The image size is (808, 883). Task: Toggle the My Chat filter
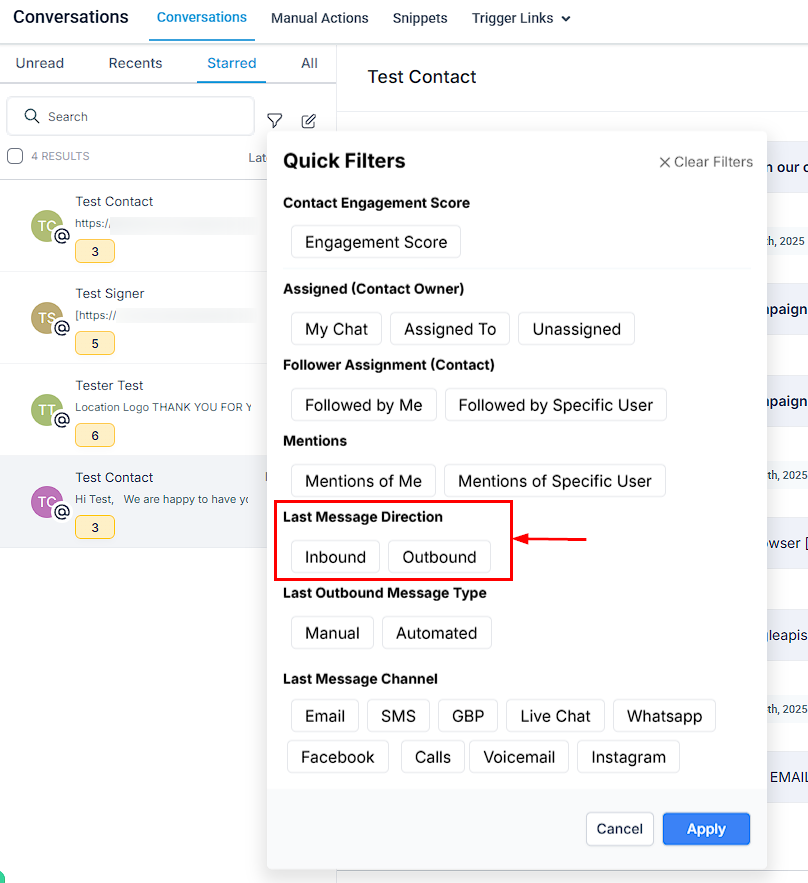(336, 329)
